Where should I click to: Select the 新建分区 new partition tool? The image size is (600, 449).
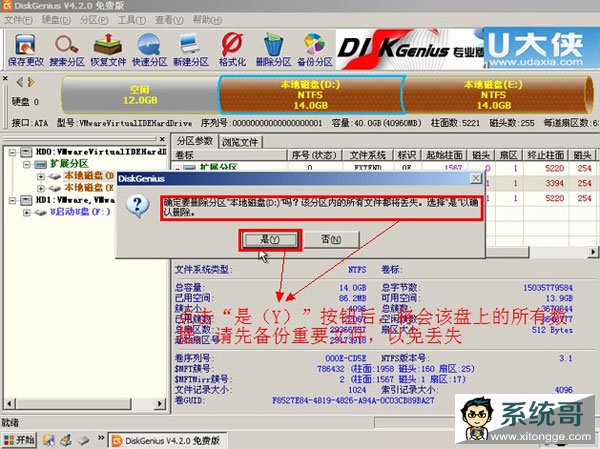click(x=191, y=50)
